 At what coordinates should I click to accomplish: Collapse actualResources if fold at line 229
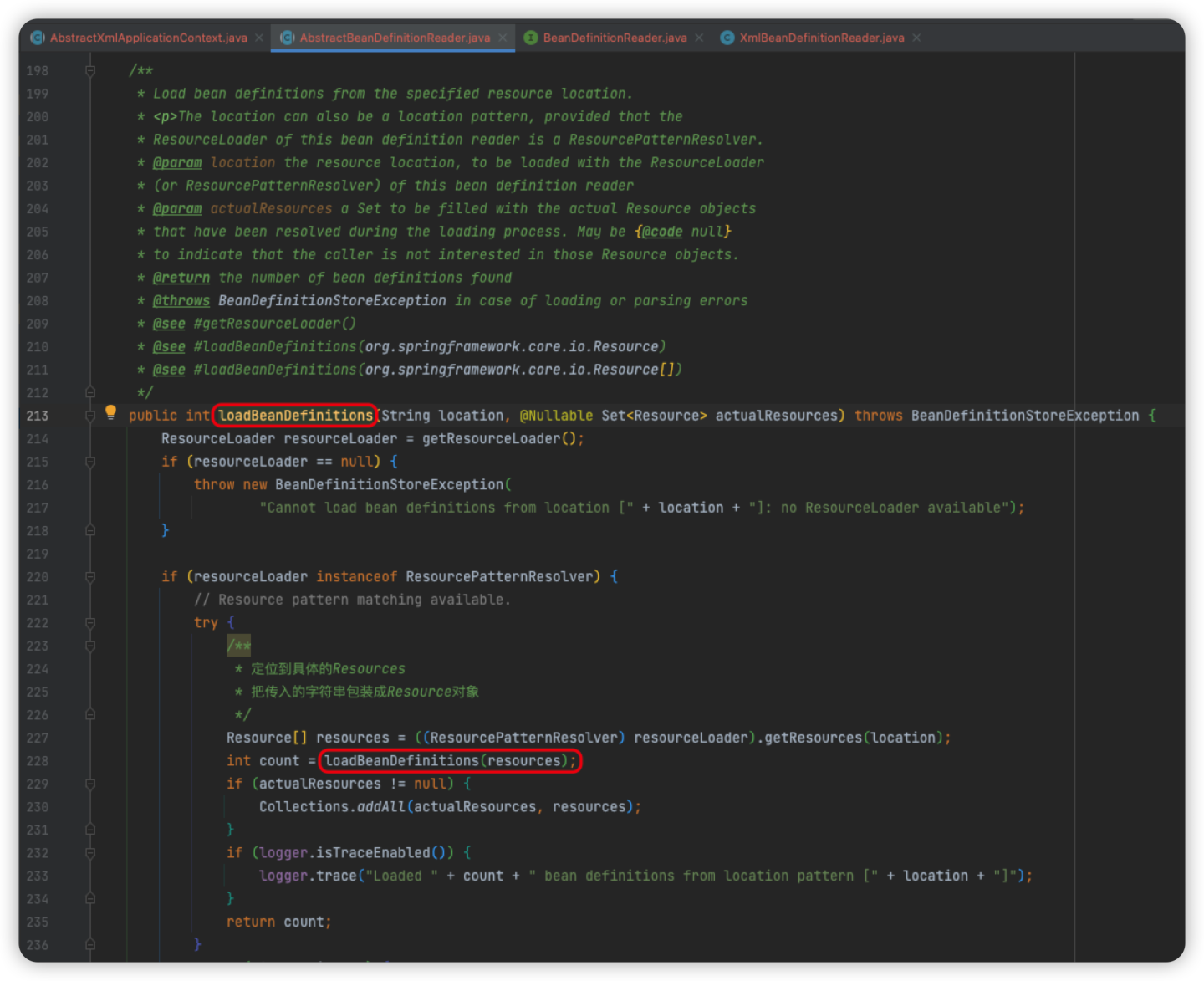(90, 784)
